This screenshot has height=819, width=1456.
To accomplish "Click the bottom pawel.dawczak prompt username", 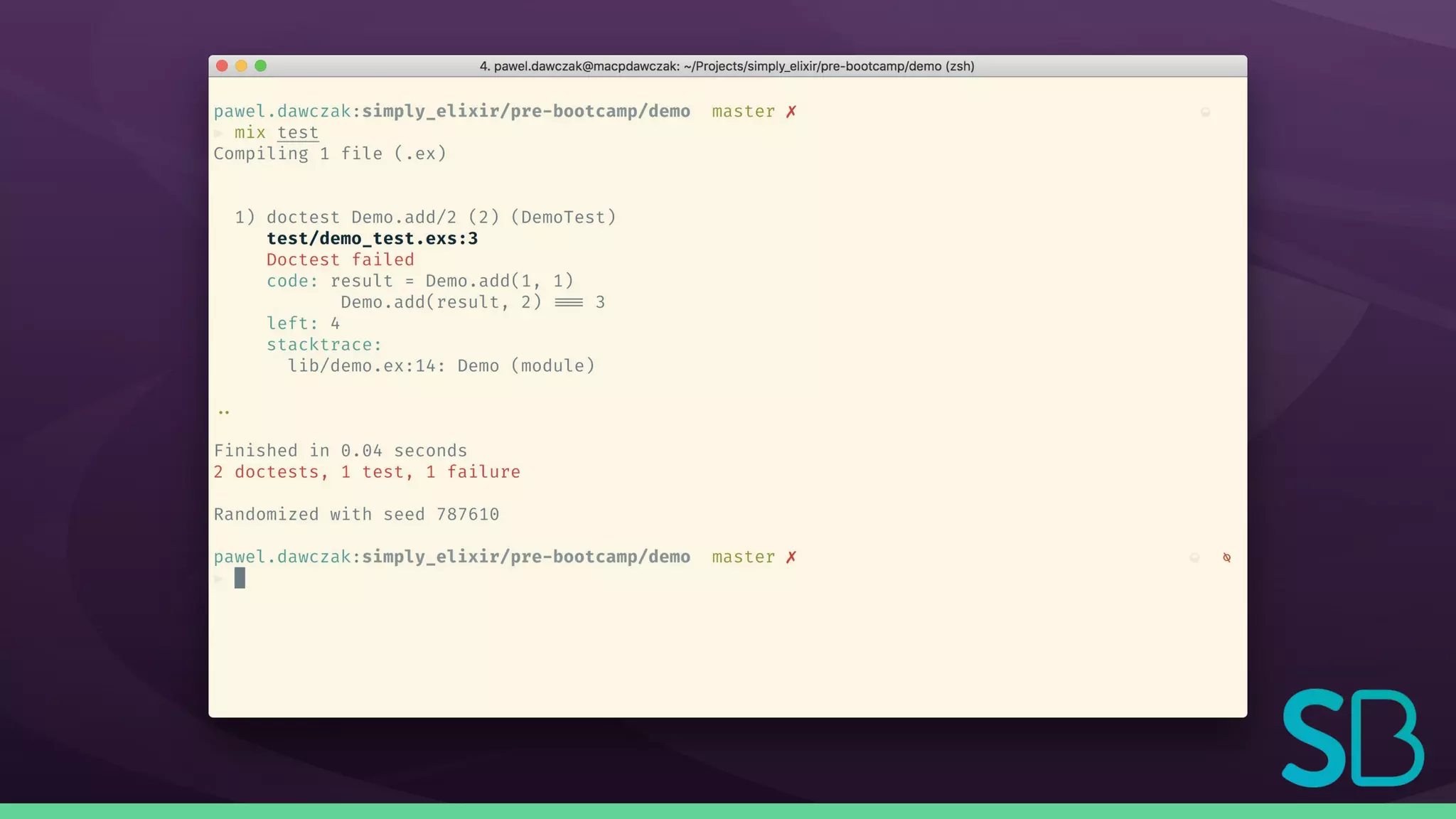I will click(x=282, y=557).
